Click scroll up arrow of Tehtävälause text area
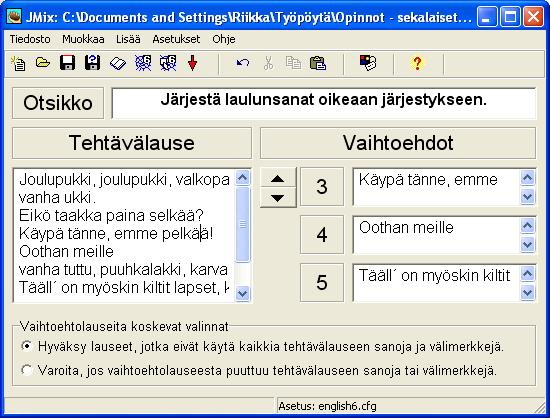This screenshot has width=550, height=418. click(242, 177)
